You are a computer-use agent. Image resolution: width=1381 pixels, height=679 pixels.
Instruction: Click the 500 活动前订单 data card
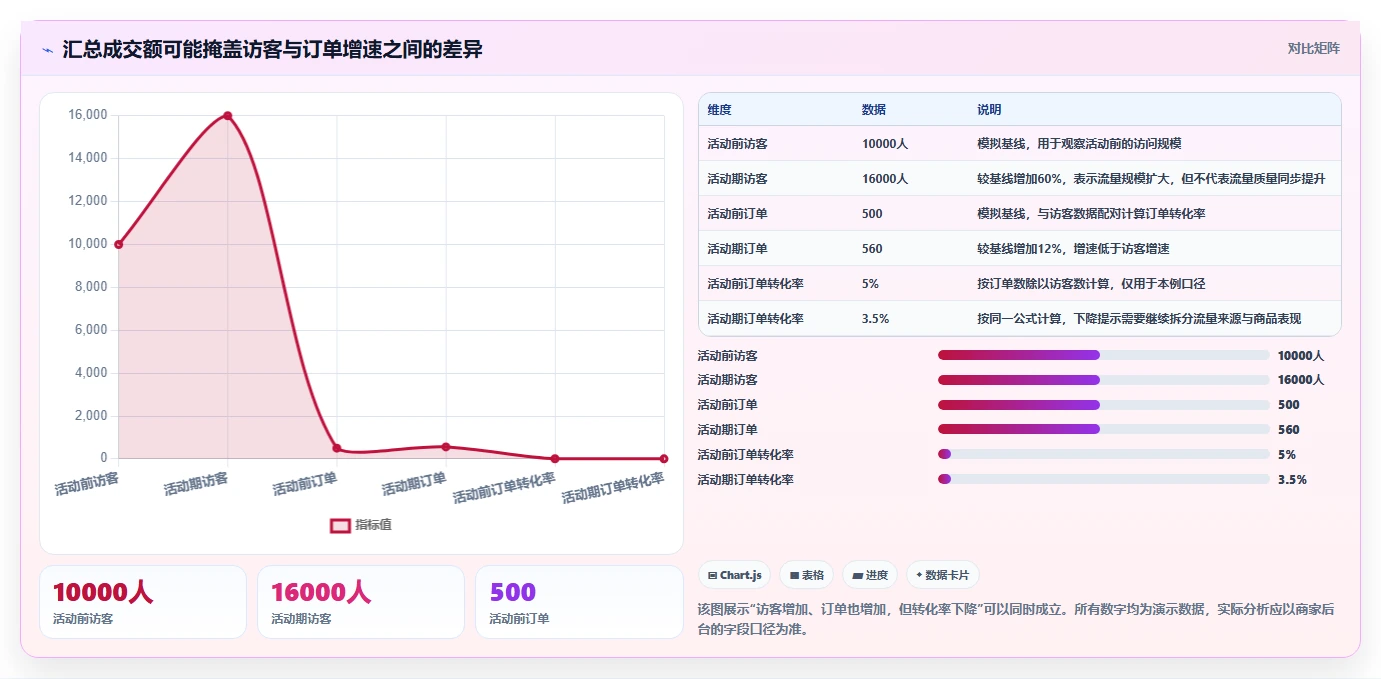pyautogui.click(x=579, y=602)
